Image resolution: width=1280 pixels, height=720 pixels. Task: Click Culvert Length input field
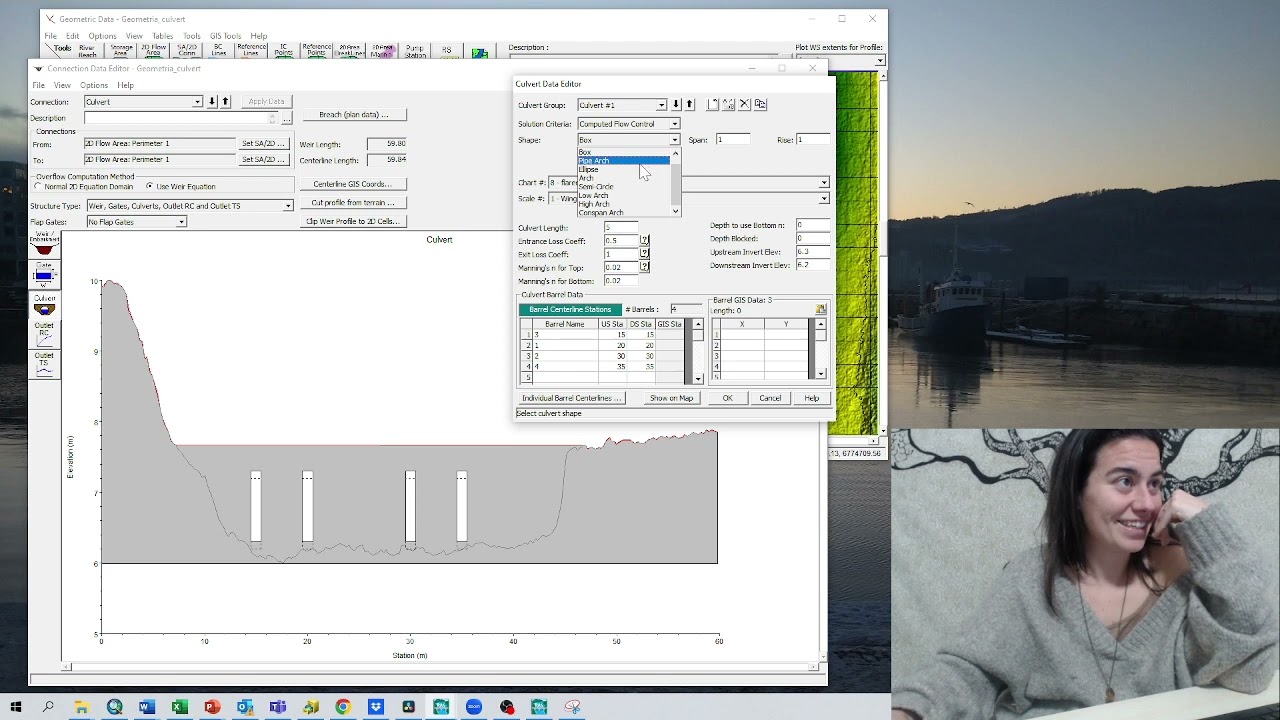pyautogui.click(x=621, y=228)
